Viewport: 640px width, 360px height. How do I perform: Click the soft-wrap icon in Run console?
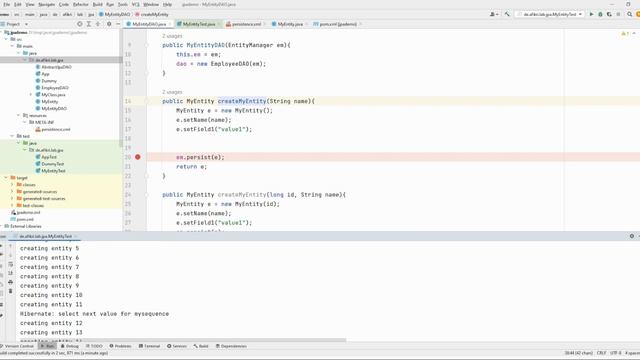point(11,264)
